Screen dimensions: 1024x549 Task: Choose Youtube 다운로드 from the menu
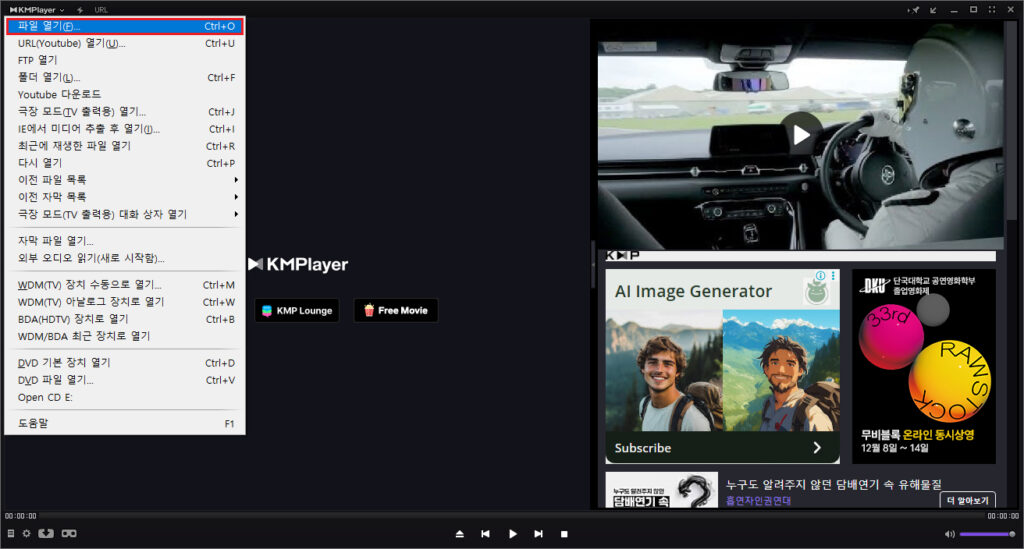coord(60,94)
